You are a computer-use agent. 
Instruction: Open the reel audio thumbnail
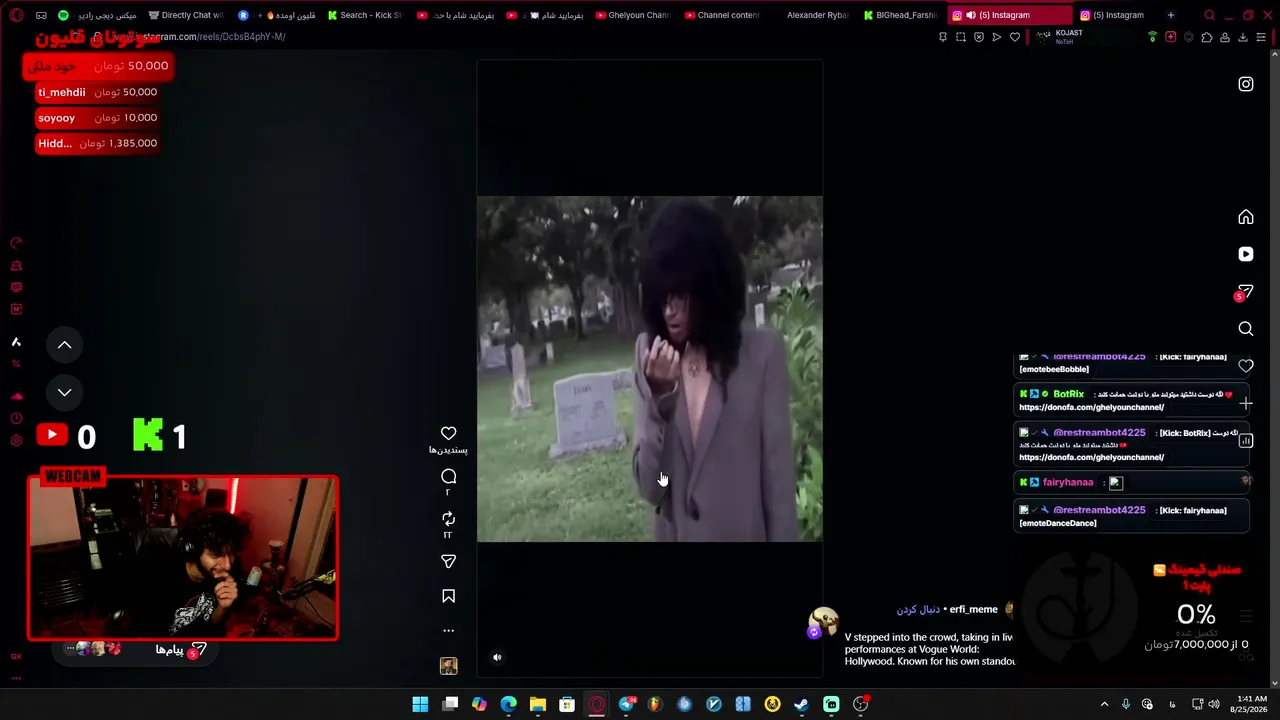448,666
